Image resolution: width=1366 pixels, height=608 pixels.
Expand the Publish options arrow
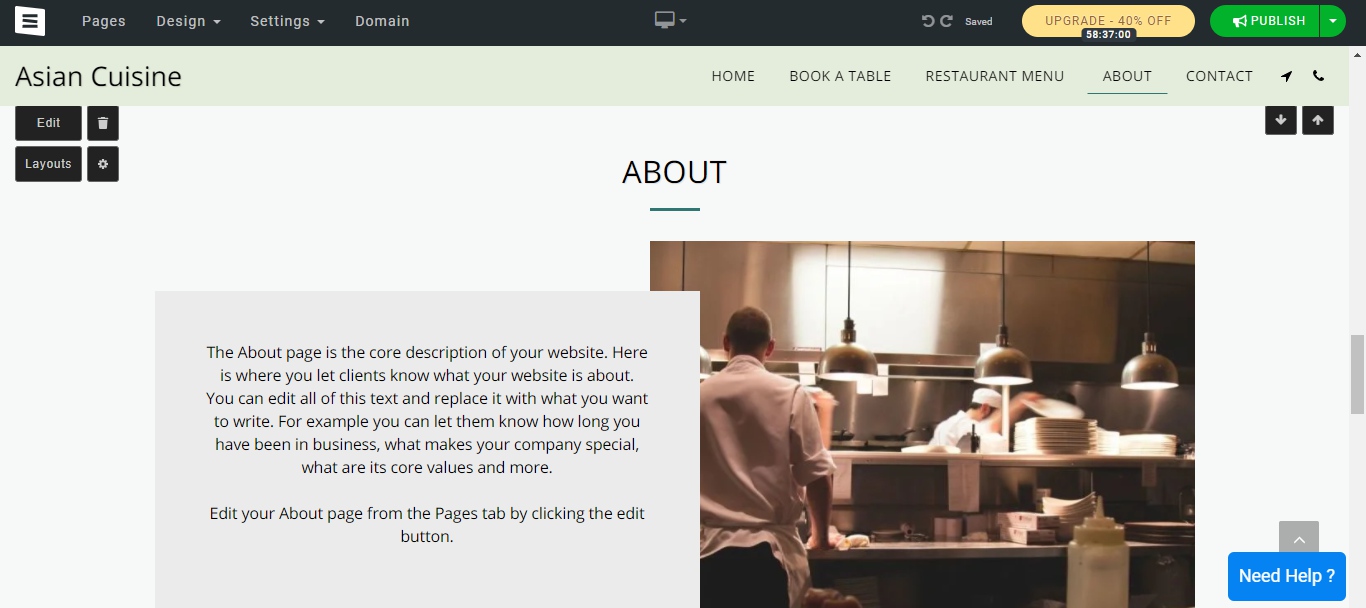(x=1333, y=21)
